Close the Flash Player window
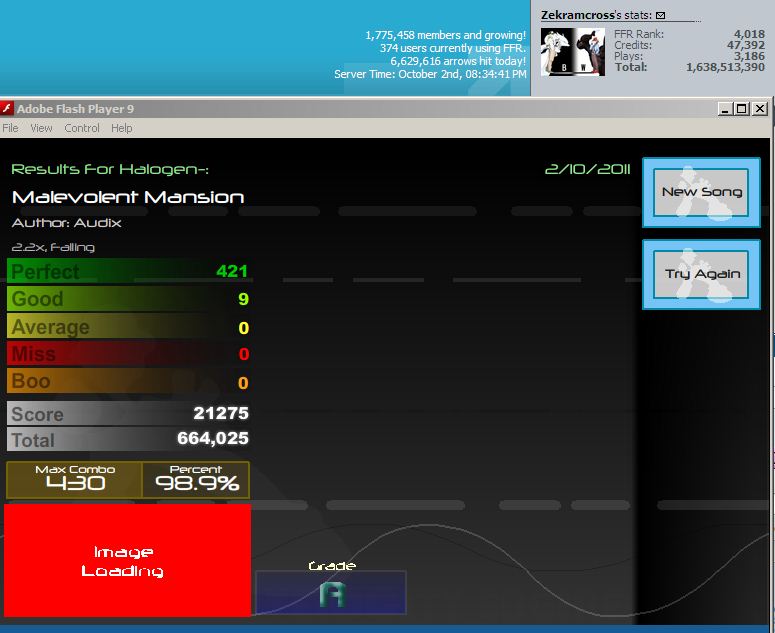 point(760,109)
